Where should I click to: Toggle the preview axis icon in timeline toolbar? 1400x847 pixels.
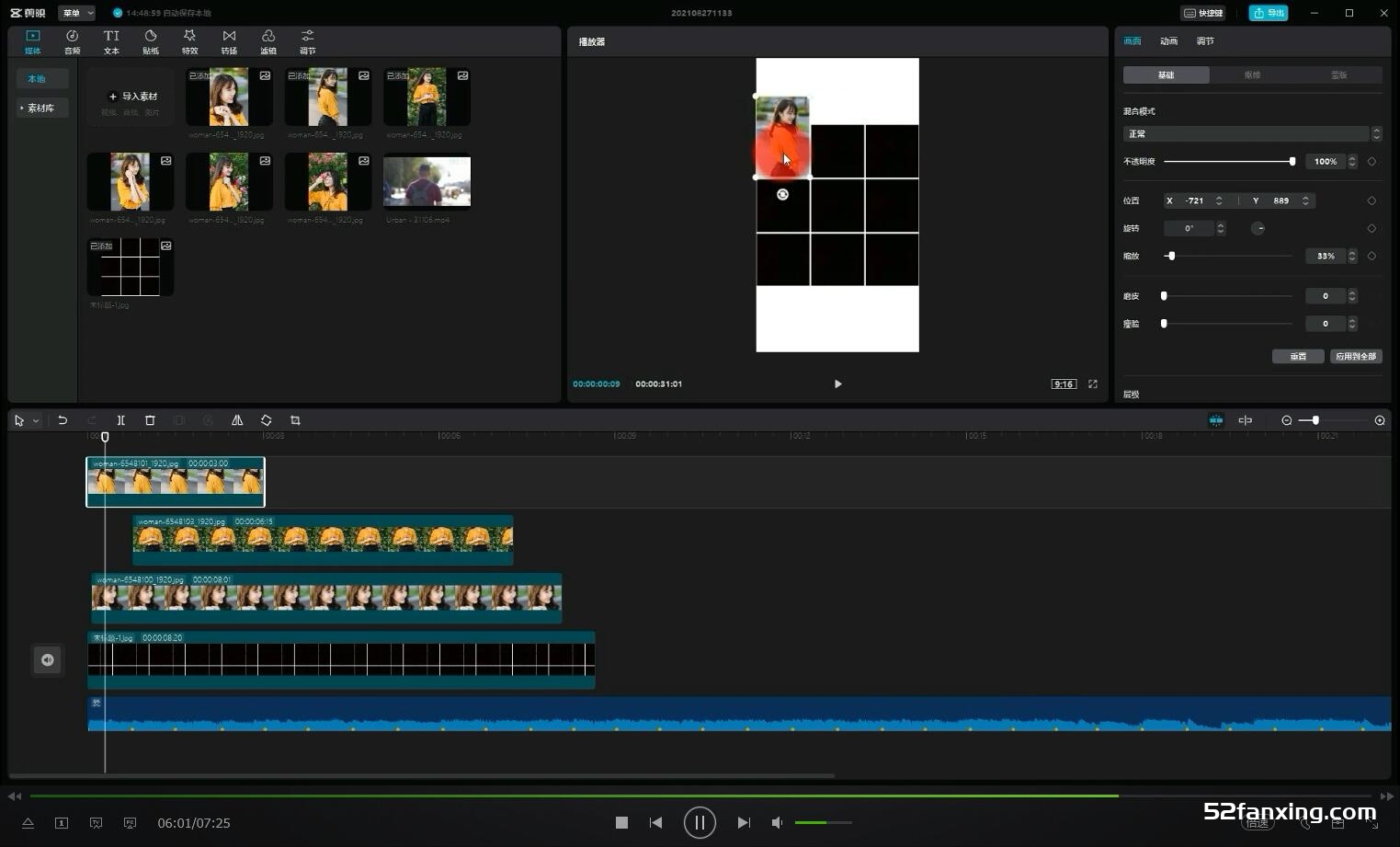click(1246, 420)
